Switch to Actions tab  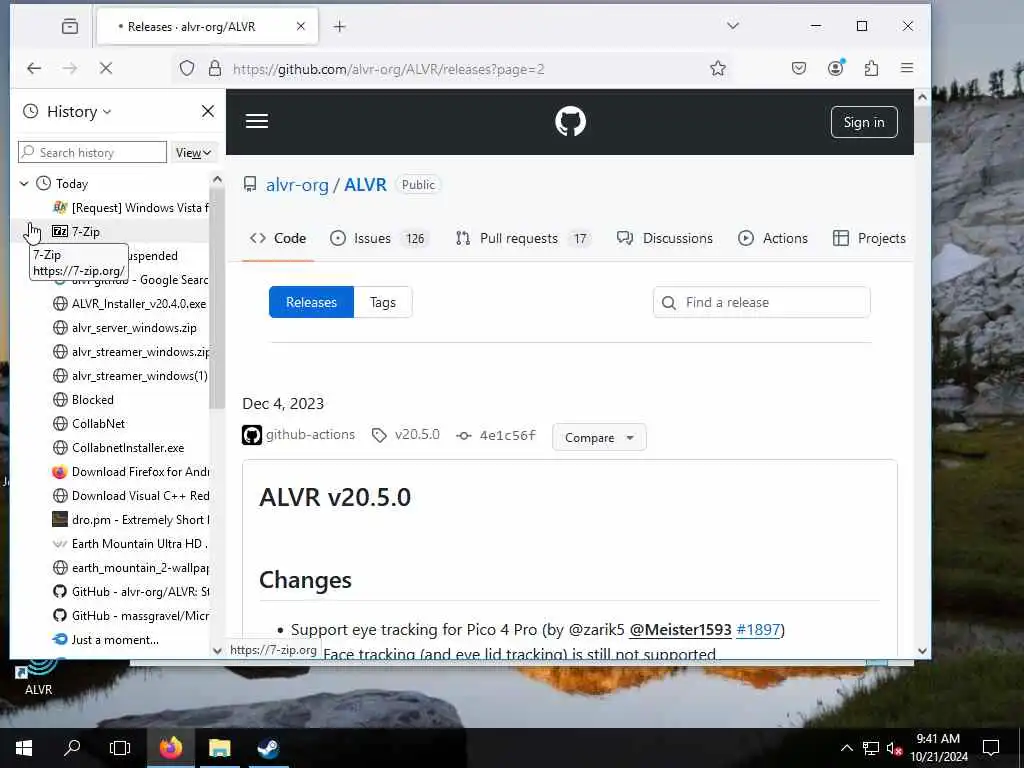[x=773, y=238]
